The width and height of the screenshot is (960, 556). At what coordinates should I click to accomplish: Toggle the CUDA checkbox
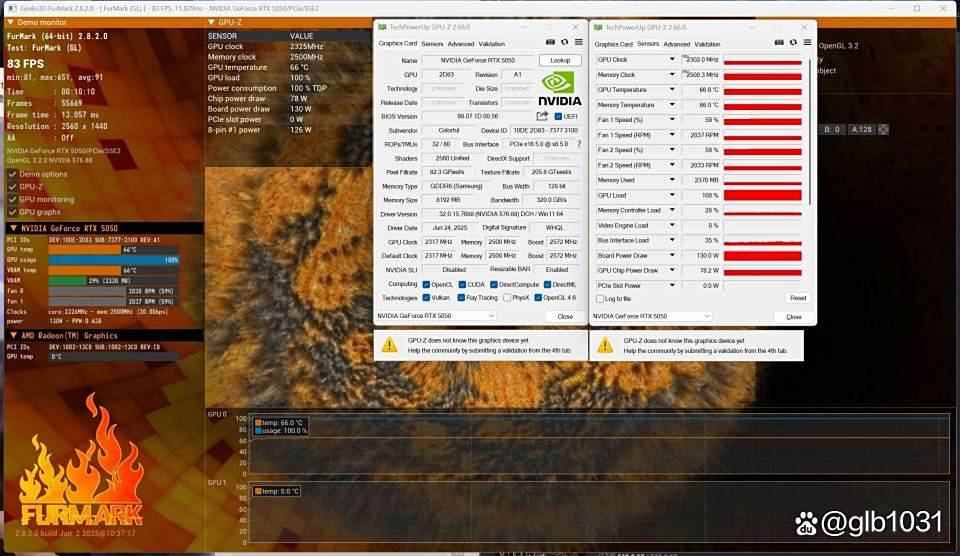click(462, 284)
